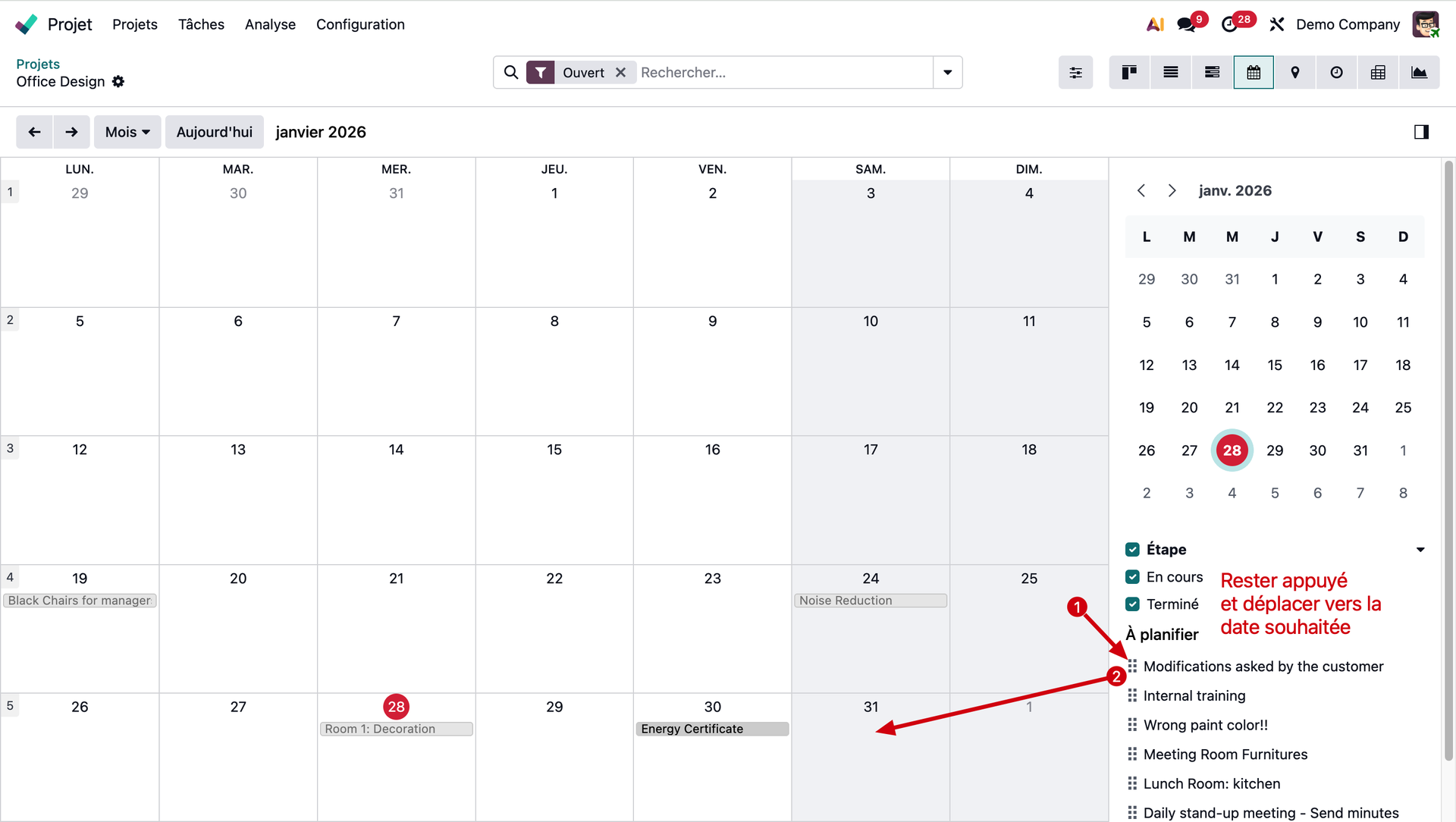Click the Aujourd'hui button

215,132
